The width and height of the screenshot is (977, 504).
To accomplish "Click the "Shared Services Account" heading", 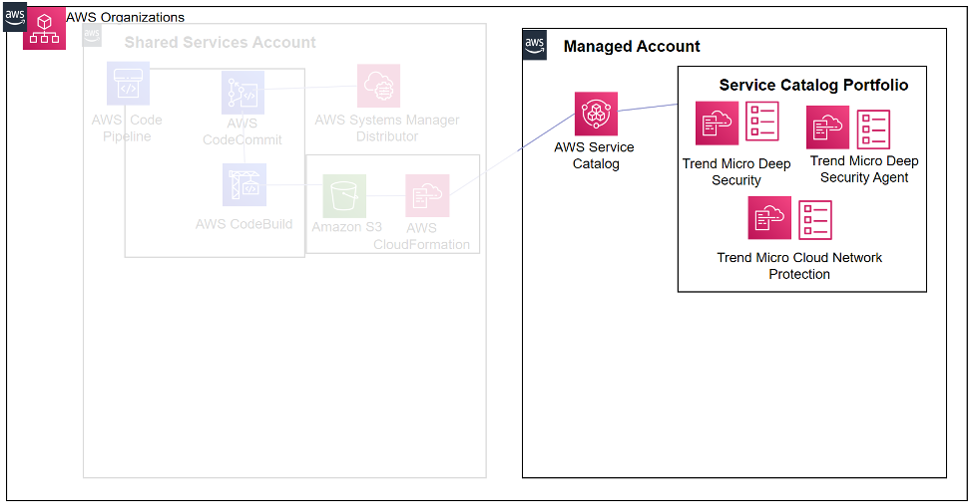I will click(220, 43).
